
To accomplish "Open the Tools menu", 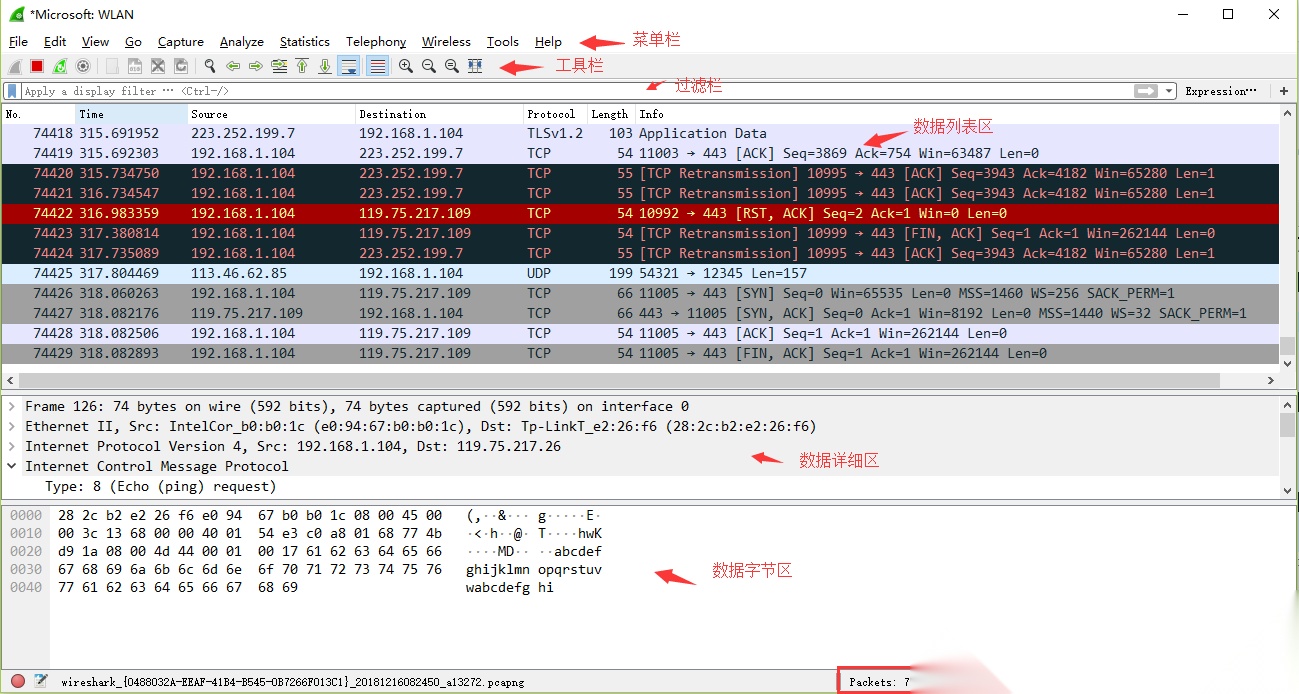I will [503, 42].
